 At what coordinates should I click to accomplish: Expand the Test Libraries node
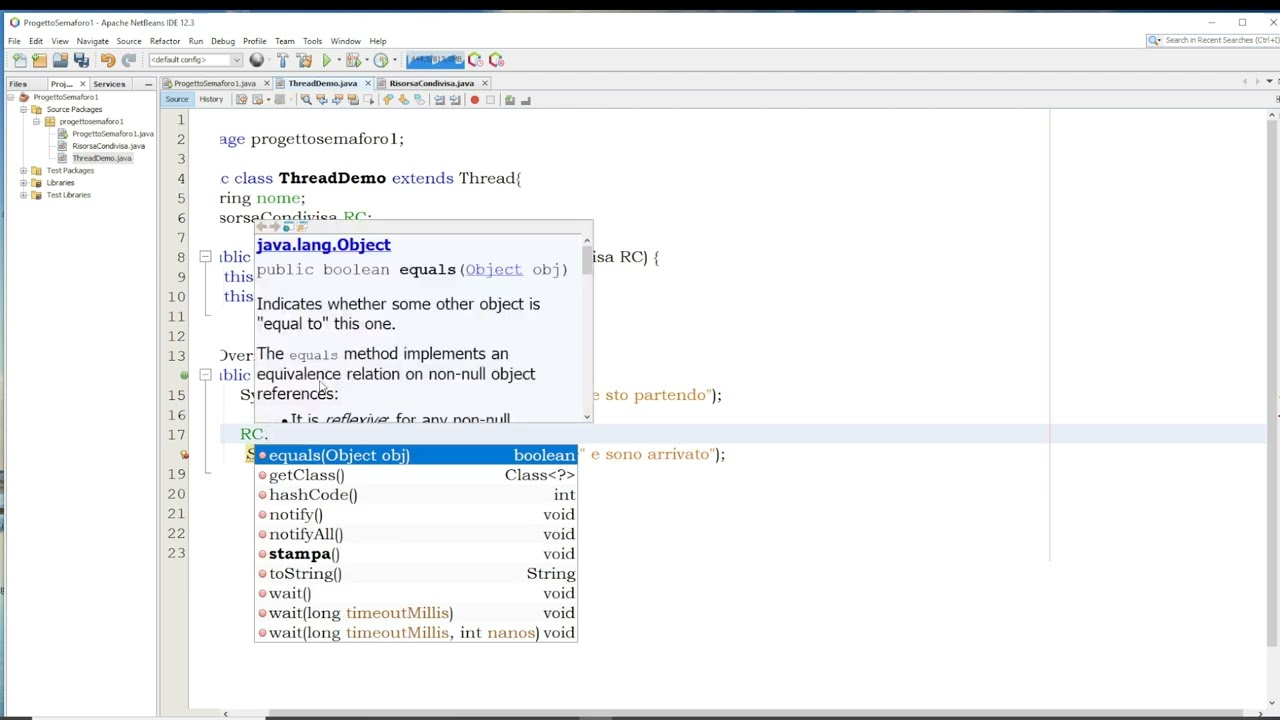coord(23,194)
